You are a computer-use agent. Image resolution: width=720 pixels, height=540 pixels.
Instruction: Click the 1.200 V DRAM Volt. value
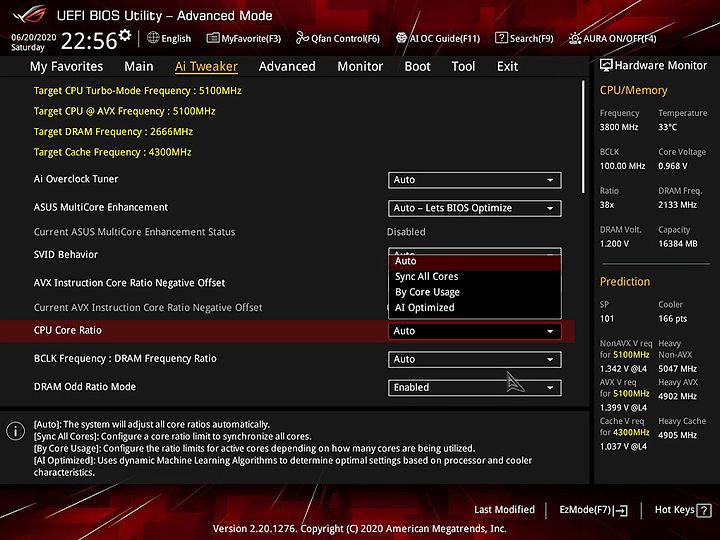pyautogui.click(x=614, y=244)
